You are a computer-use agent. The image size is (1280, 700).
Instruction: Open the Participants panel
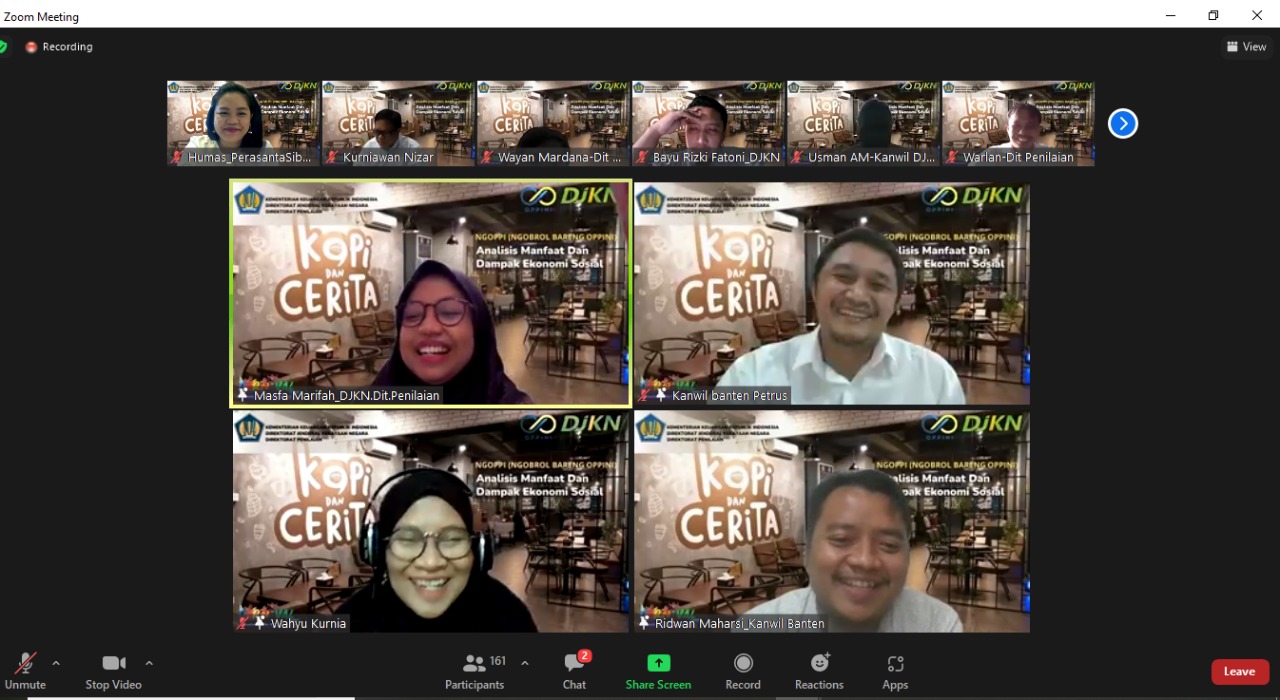coord(475,670)
